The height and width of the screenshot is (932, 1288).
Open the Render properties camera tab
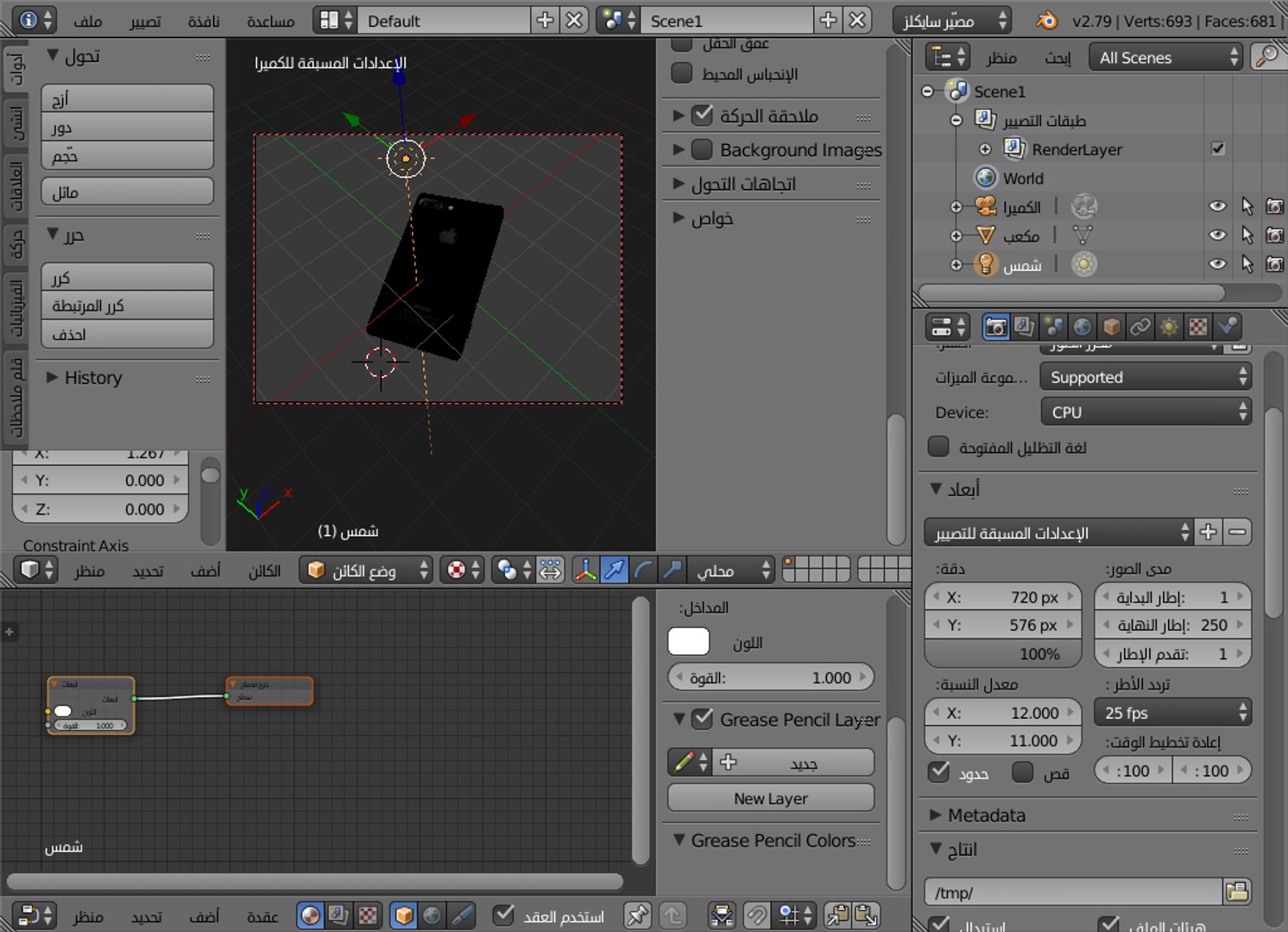(x=995, y=327)
